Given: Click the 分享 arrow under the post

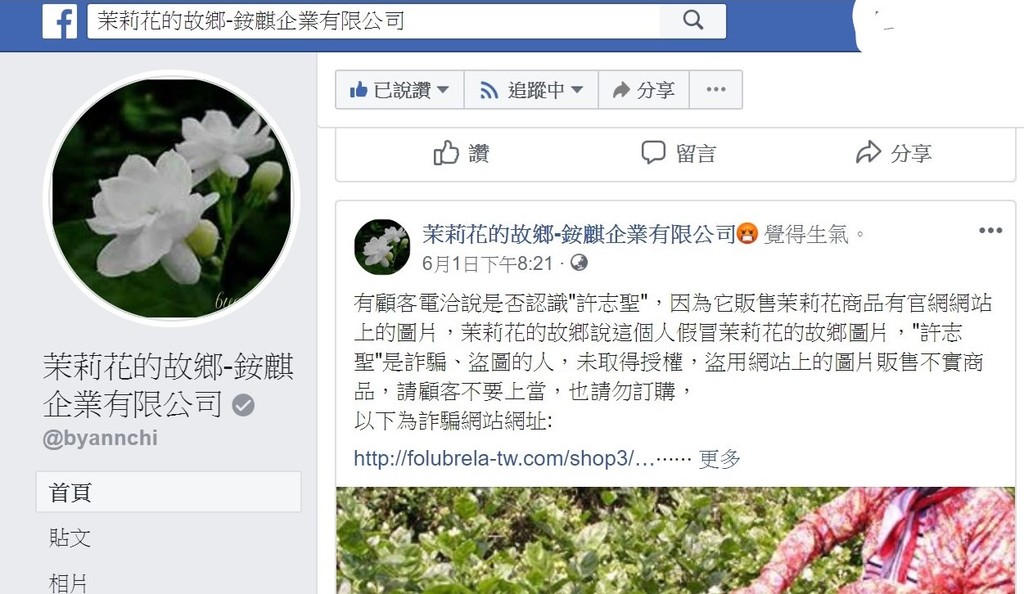Looking at the screenshot, I should [x=869, y=153].
